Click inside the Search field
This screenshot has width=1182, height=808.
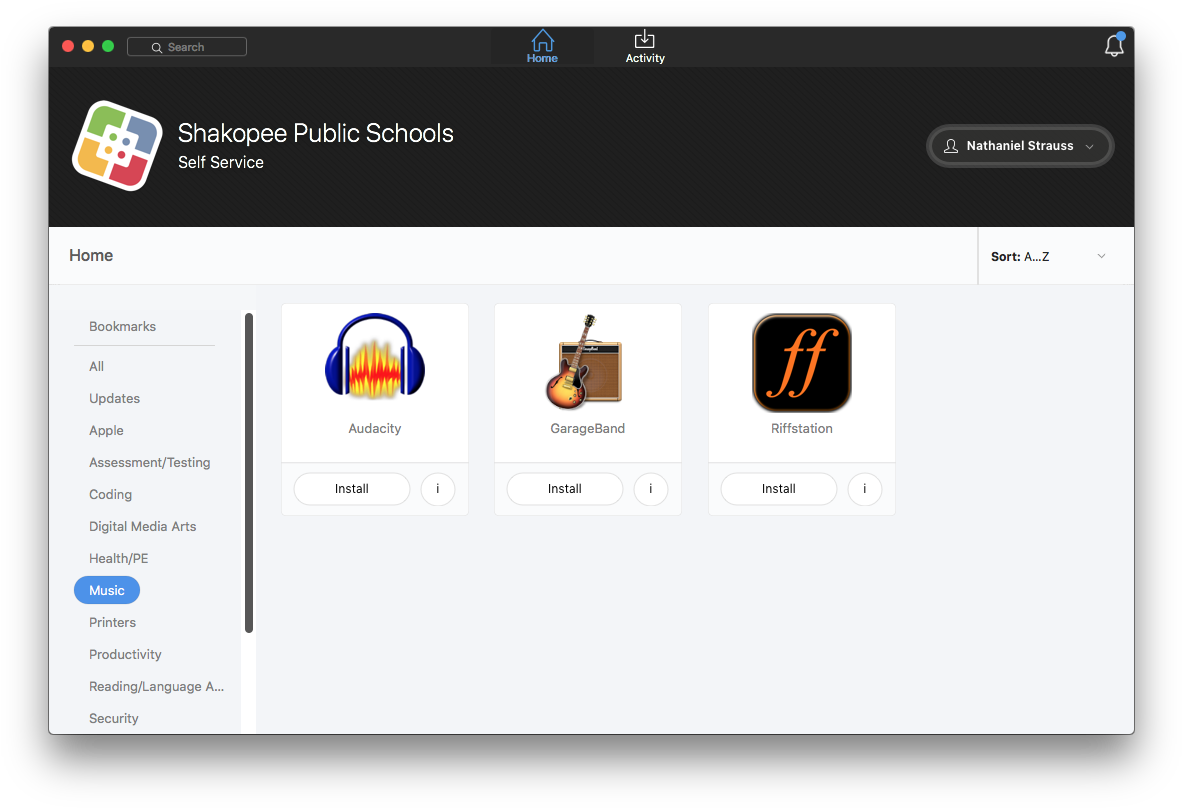187,46
